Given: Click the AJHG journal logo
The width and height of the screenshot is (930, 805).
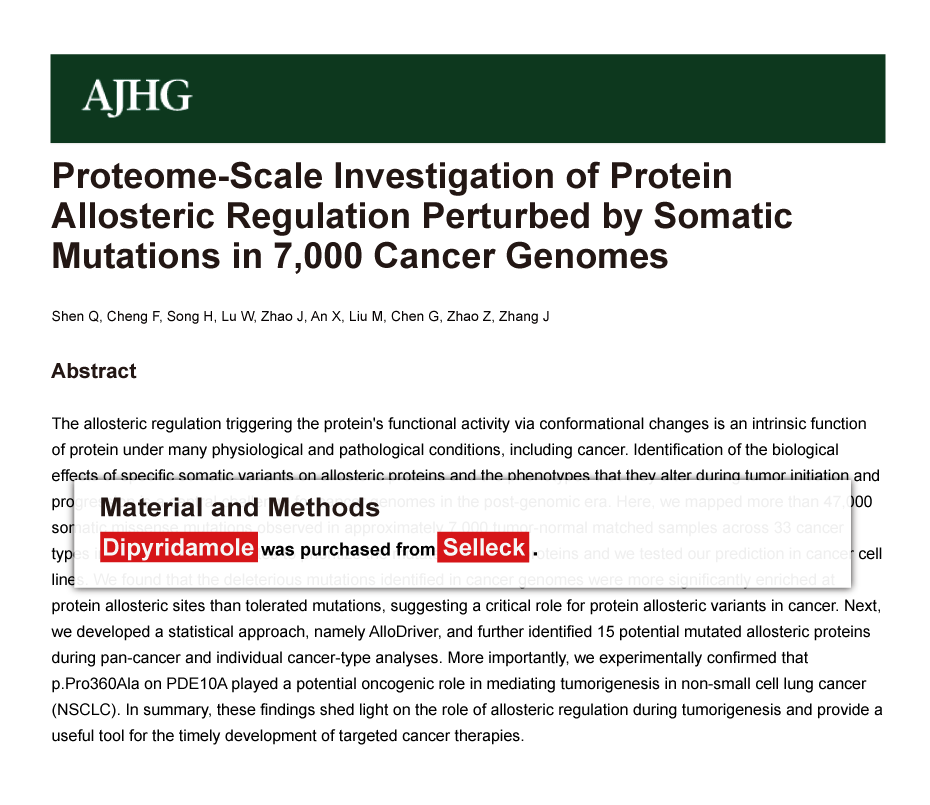Looking at the screenshot, I should [137, 96].
